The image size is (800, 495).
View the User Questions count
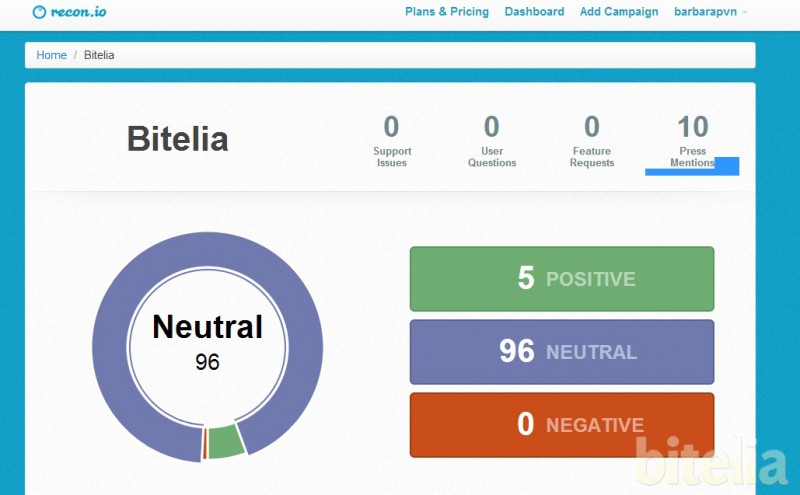(x=492, y=141)
